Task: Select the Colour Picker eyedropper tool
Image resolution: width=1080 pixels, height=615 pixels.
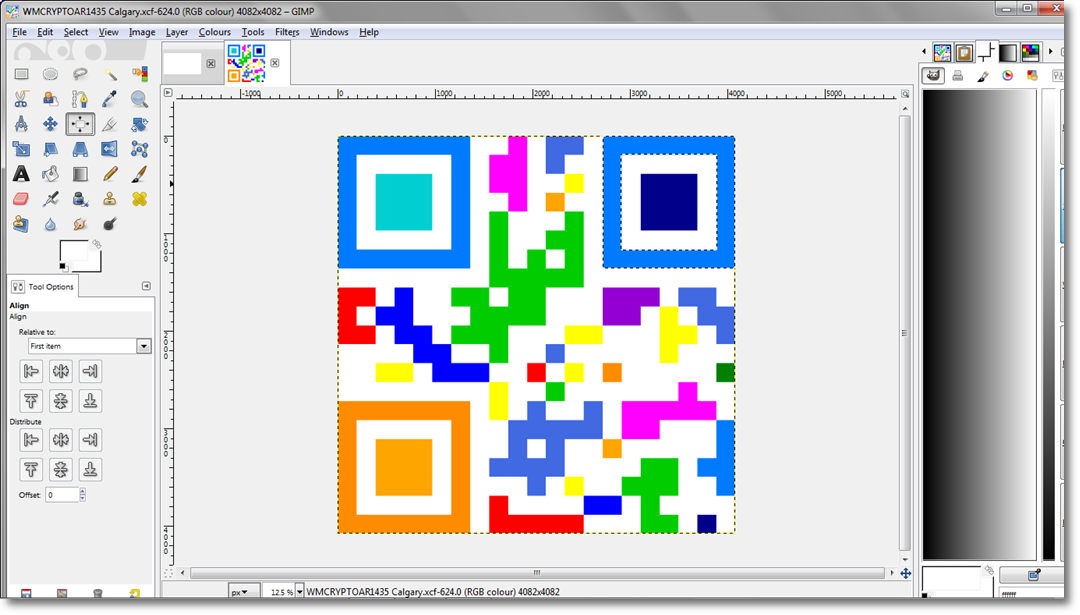Action: pyautogui.click(x=110, y=99)
